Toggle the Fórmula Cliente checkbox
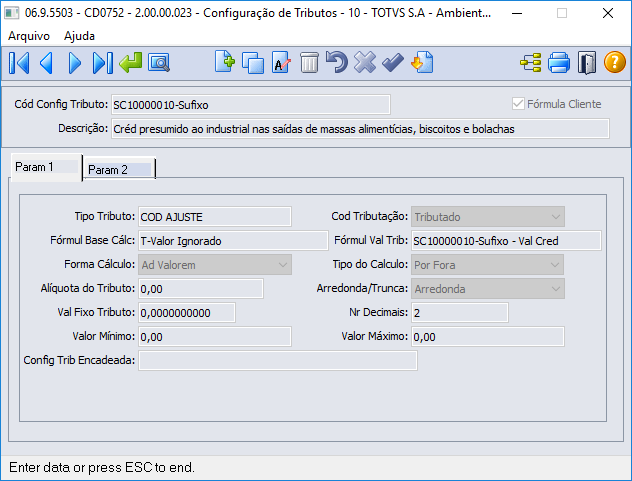 [518, 104]
